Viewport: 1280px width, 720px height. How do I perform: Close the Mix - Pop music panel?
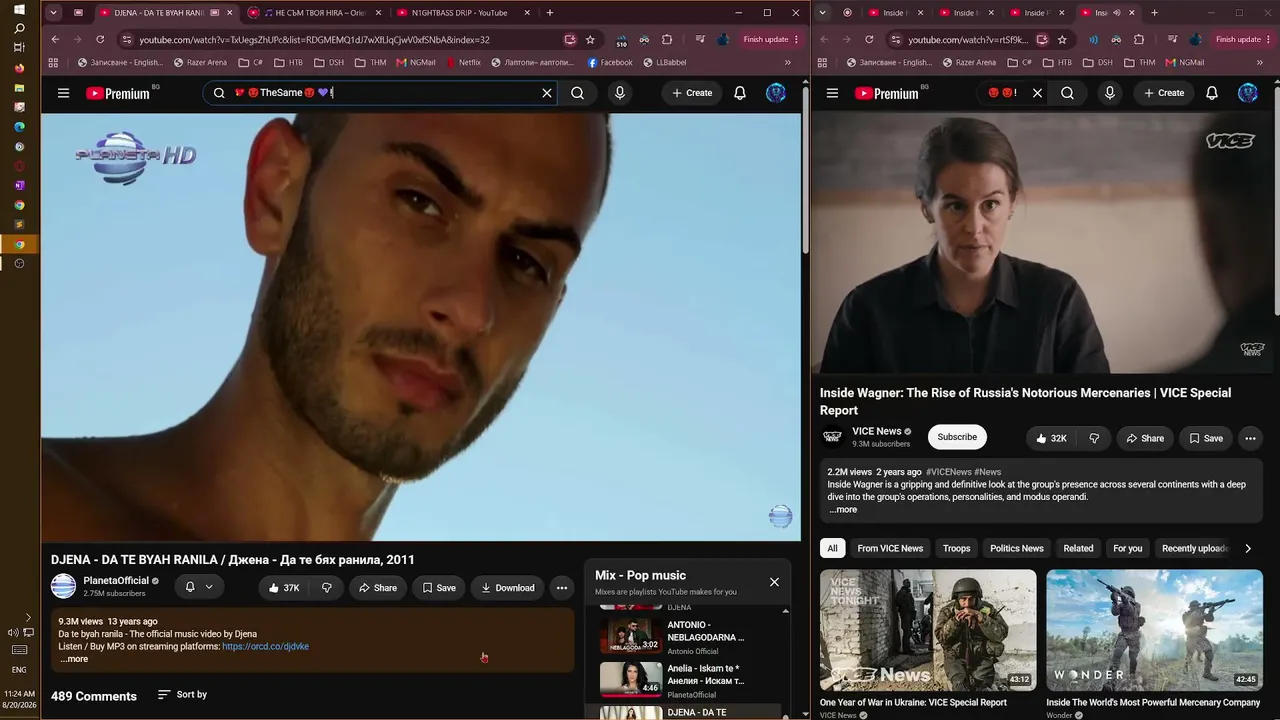774,582
